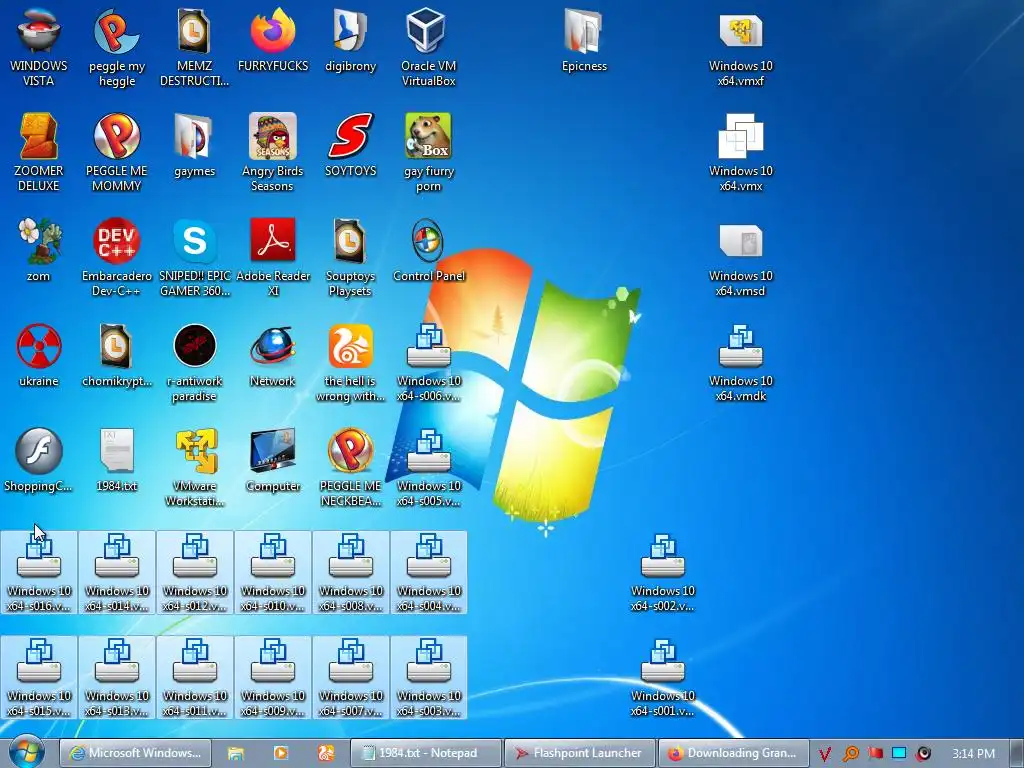Click the PEGGLE ME MOMMY icon
1024x768 pixels.
[x=116, y=152]
